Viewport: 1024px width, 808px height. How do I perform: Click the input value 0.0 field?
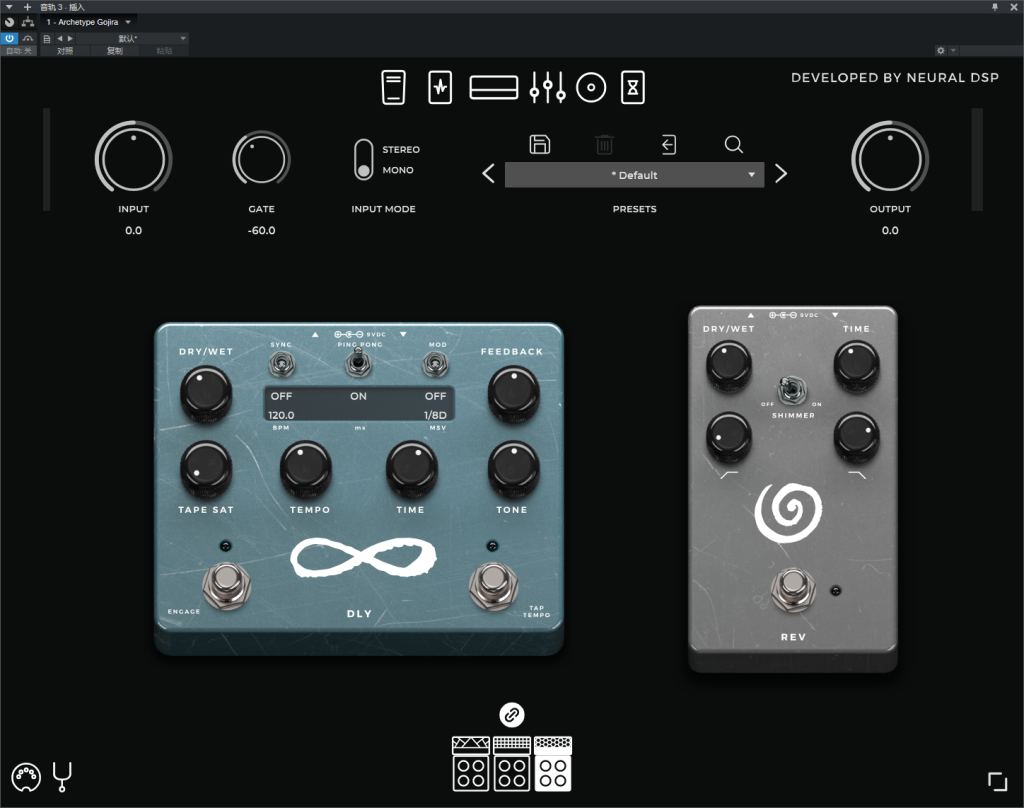[133, 231]
